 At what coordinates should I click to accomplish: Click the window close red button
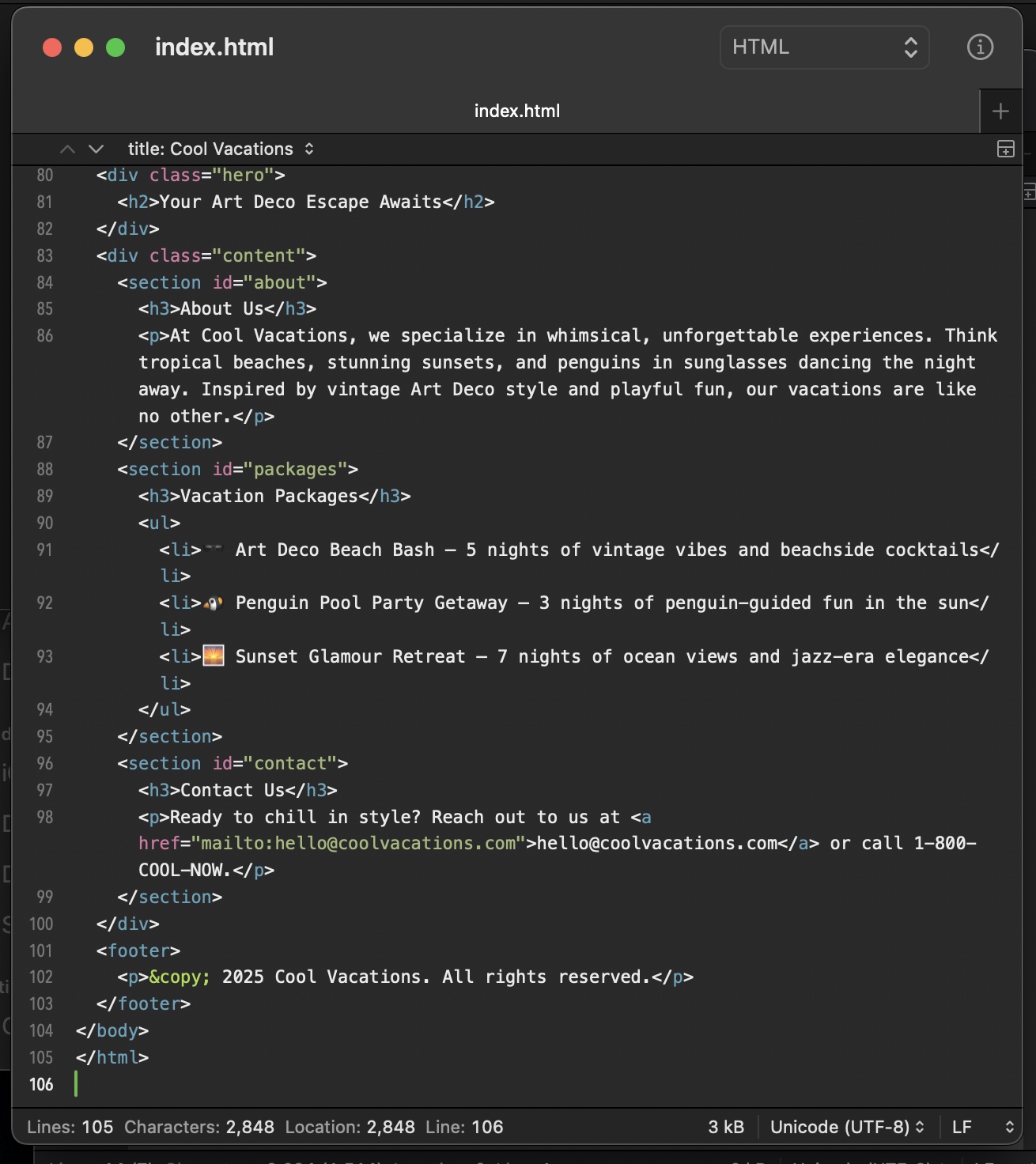pos(52,47)
